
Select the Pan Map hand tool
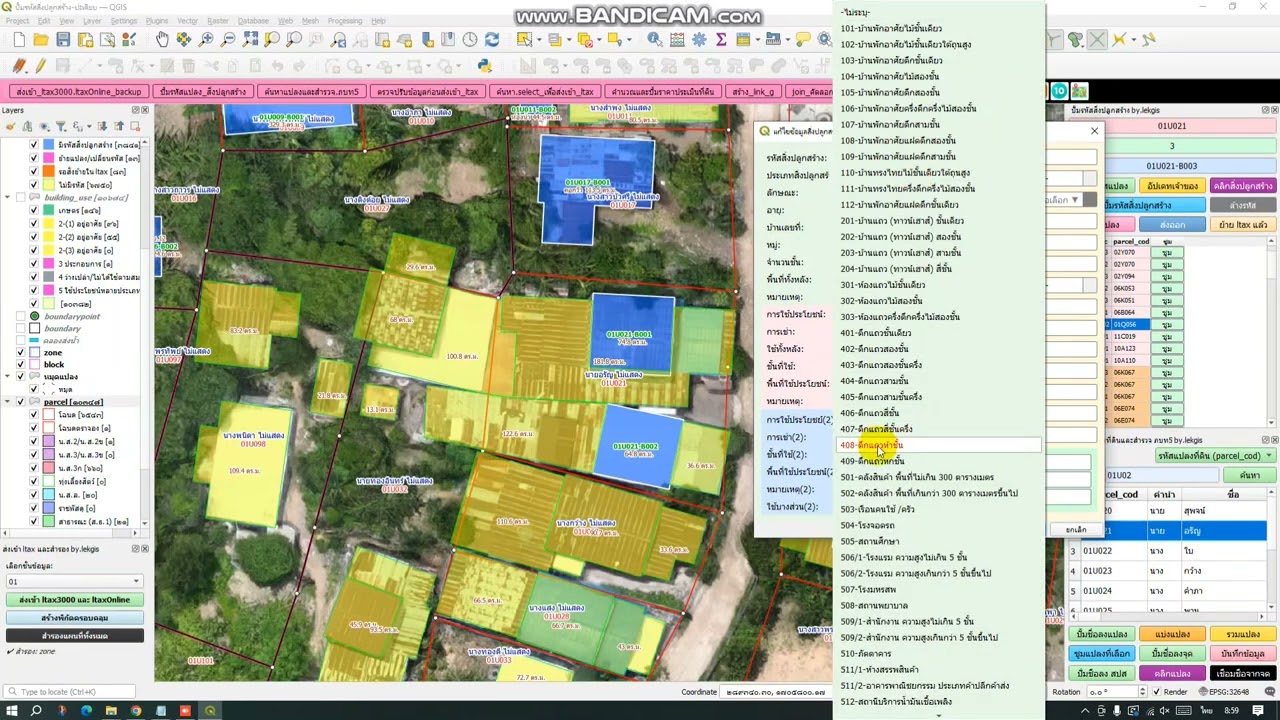[162, 40]
